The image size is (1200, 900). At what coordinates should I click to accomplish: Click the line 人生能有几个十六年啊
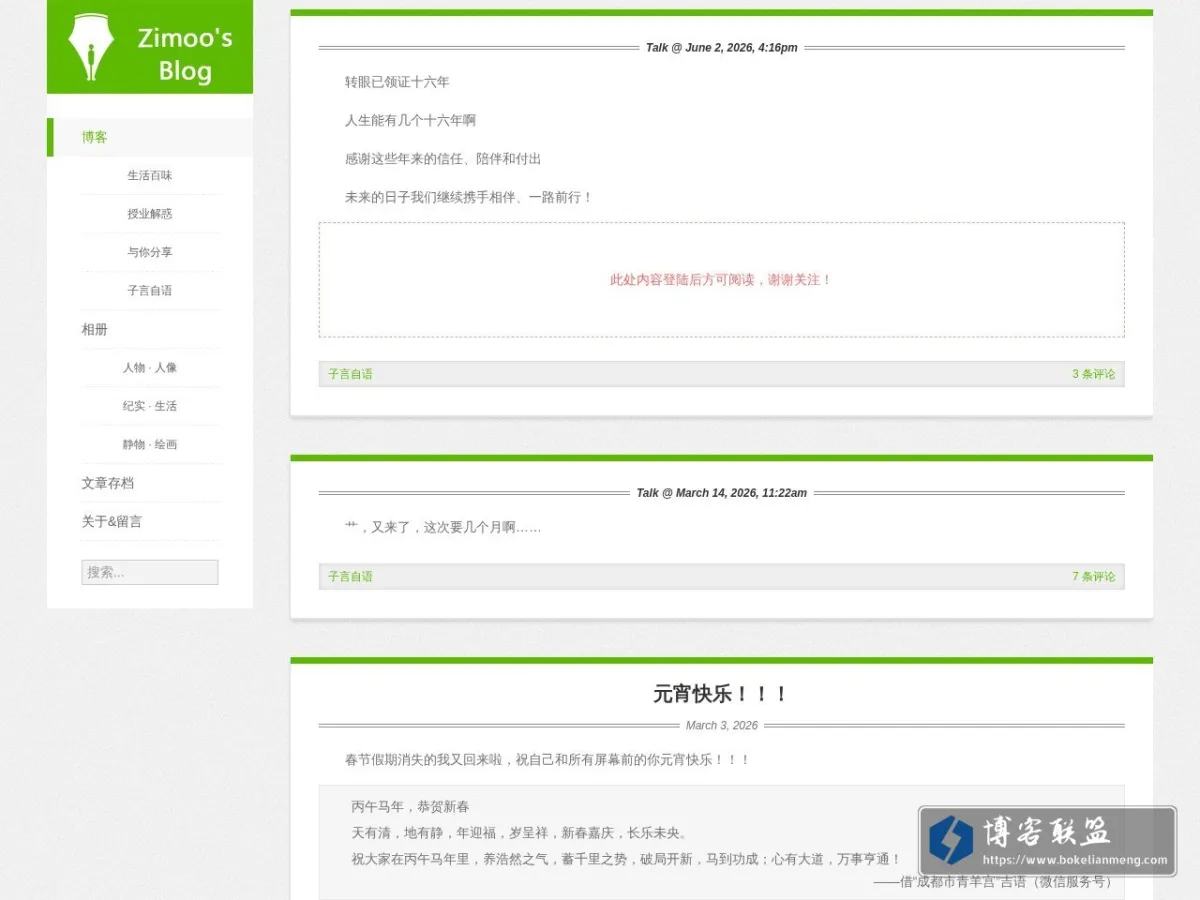(410, 120)
